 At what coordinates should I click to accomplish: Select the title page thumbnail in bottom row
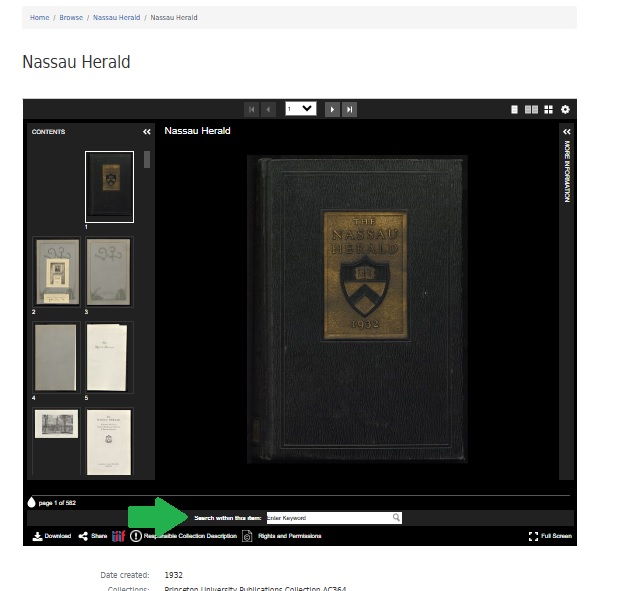(109, 442)
